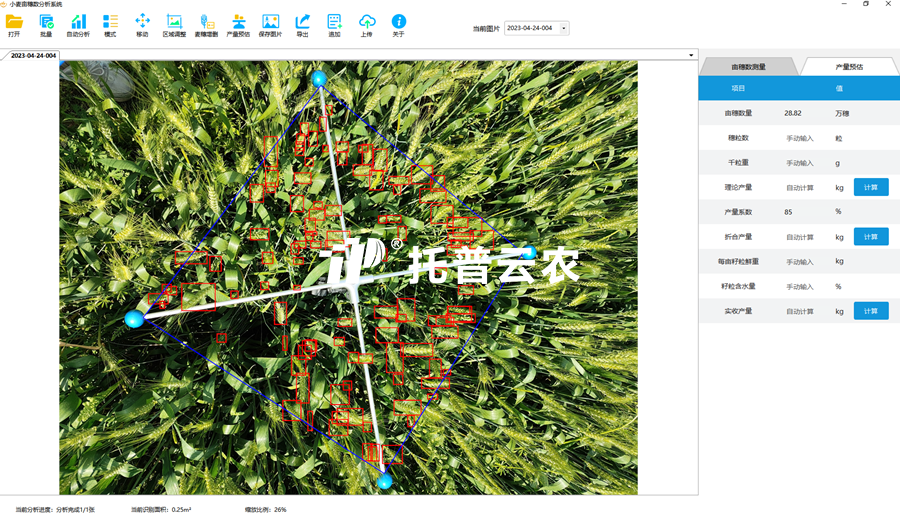
Task: Click the 导出 (Export) icon
Action: point(303,22)
